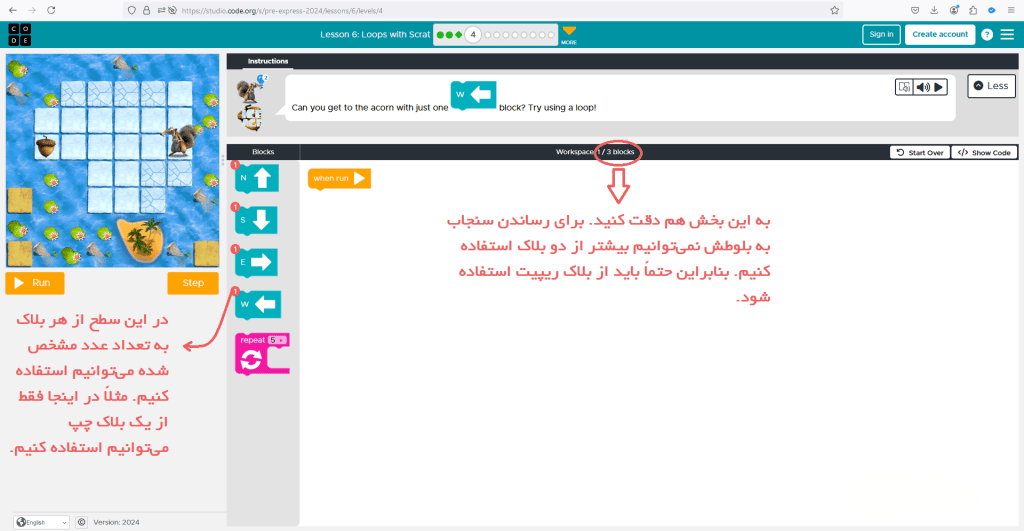
Task: Select the S move south block
Action: [257, 220]
